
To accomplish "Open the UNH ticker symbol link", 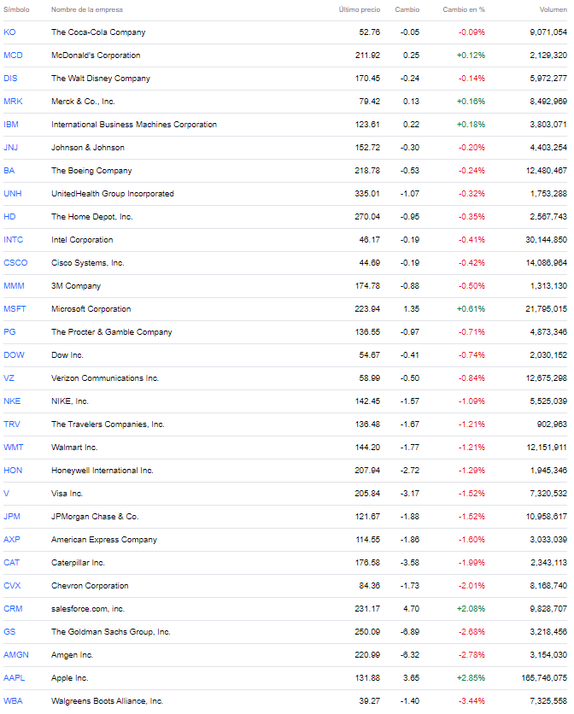I will click(x=12, y=194).
